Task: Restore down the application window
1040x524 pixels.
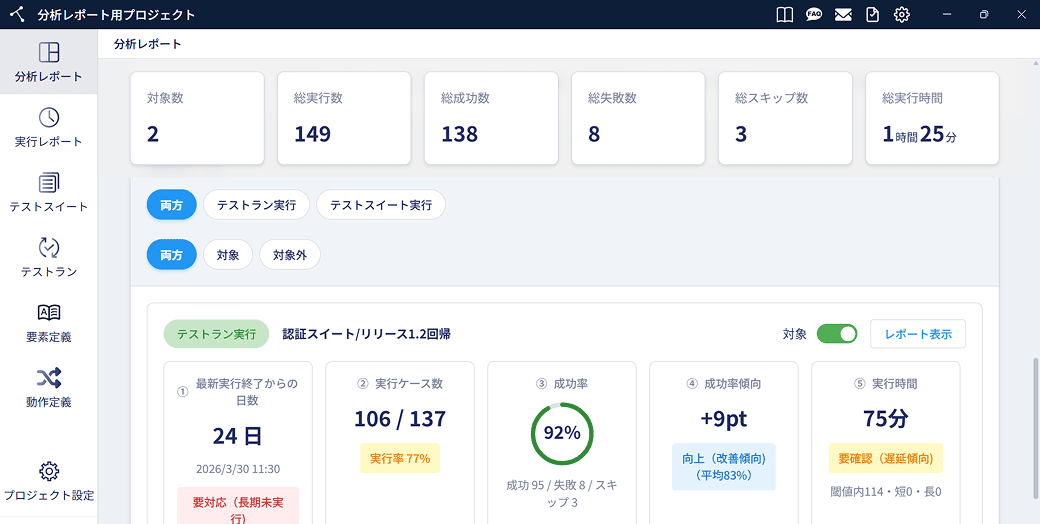Action: (x=984, y=15)
